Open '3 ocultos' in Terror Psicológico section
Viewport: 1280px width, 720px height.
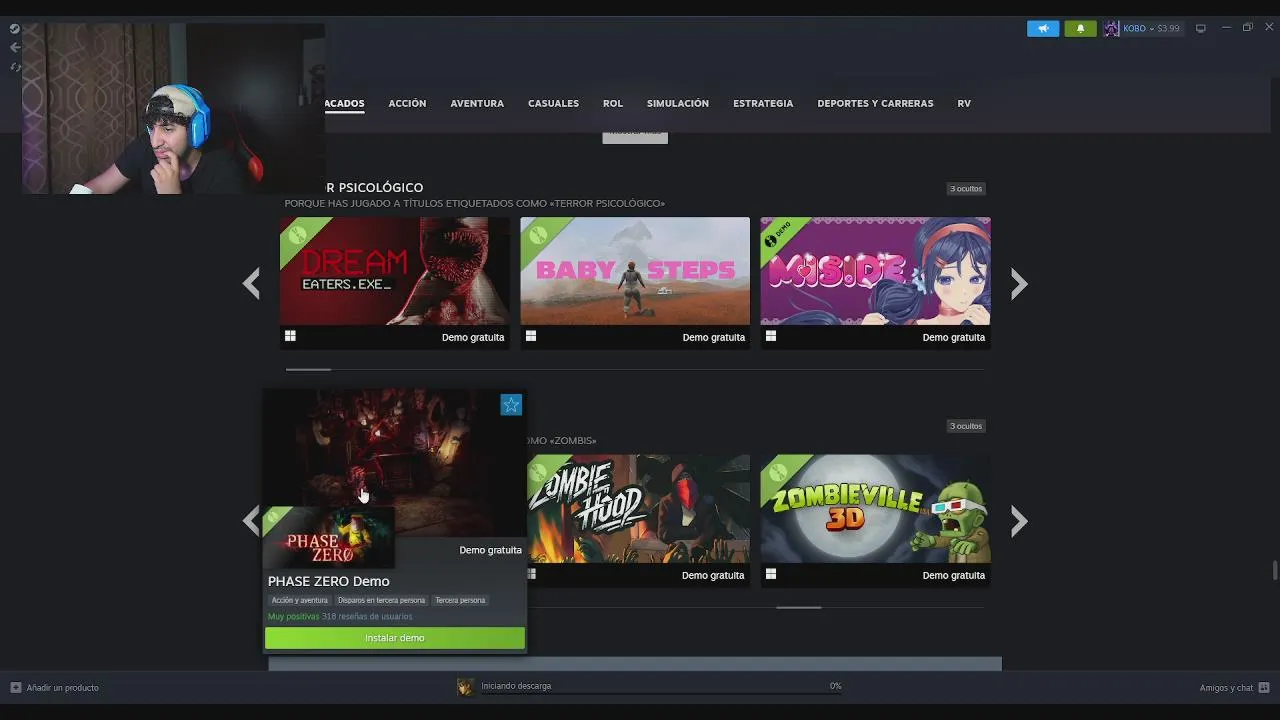(966, 188)
